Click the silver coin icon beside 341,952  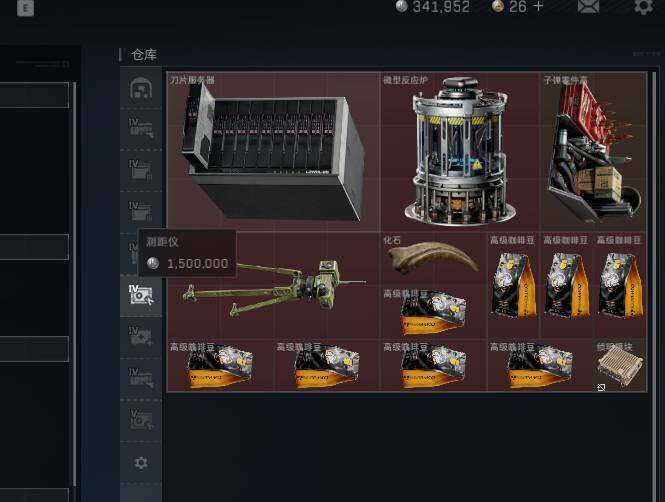click(401, 6)
